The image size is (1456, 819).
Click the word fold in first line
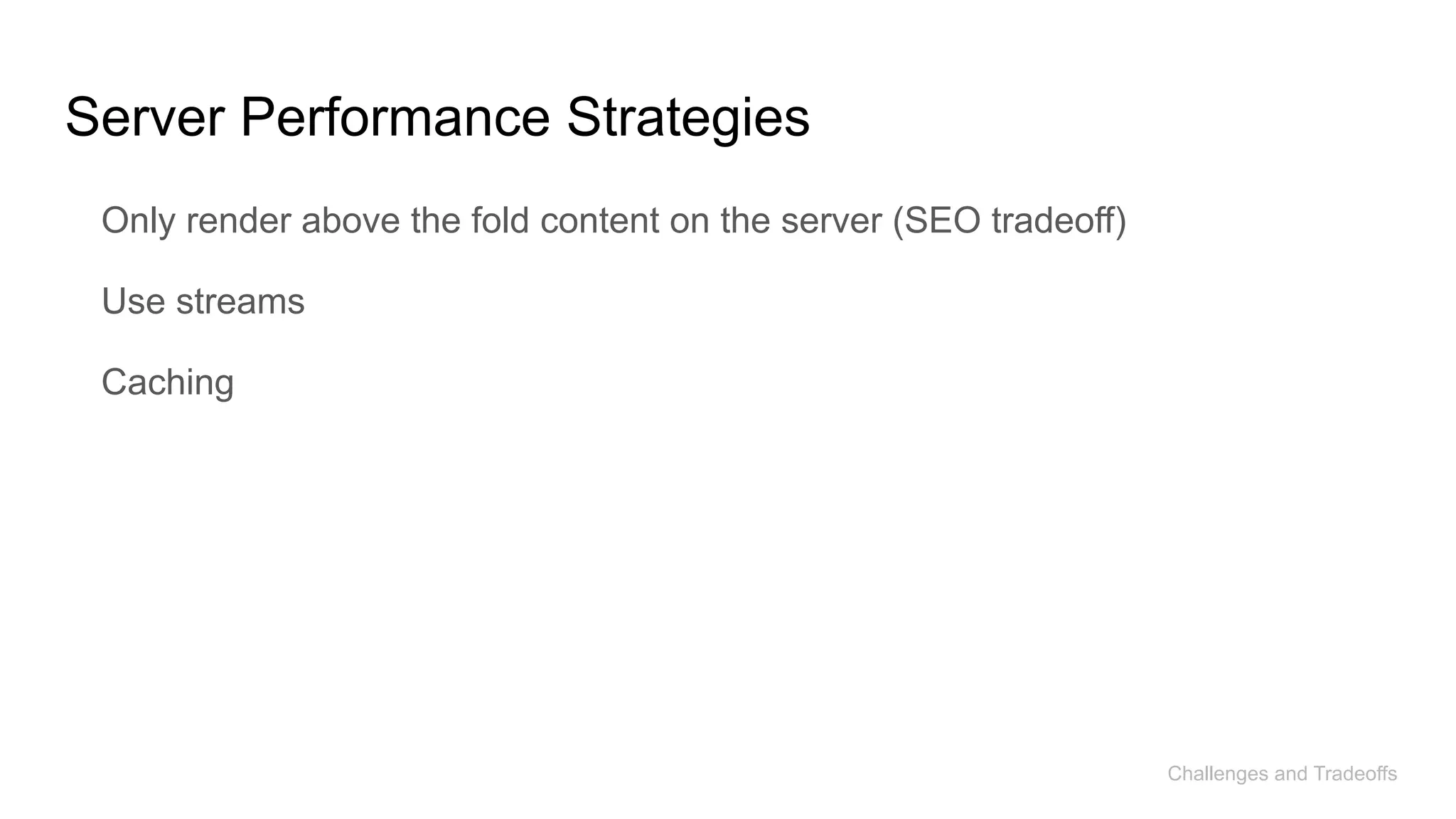click(500, 220)
